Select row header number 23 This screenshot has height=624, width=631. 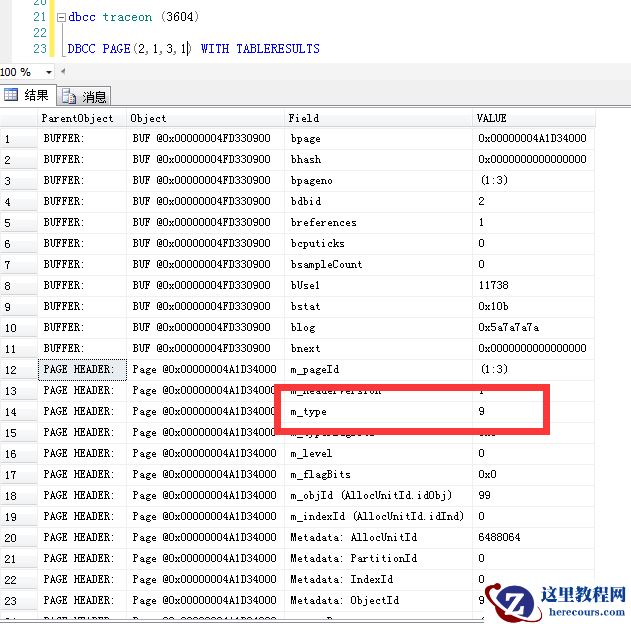pos(19,601)
